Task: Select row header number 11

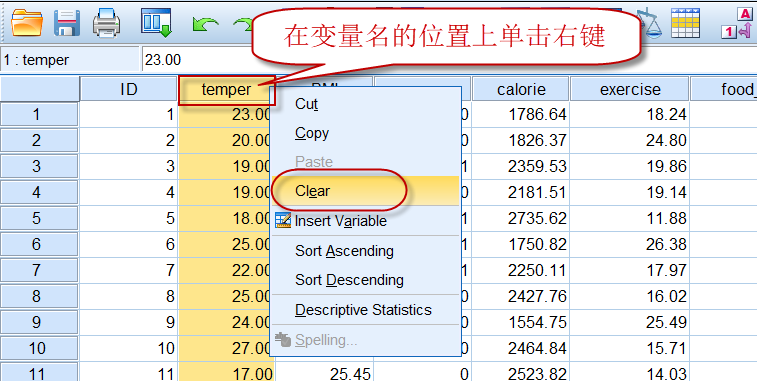Action: point(39,372)
